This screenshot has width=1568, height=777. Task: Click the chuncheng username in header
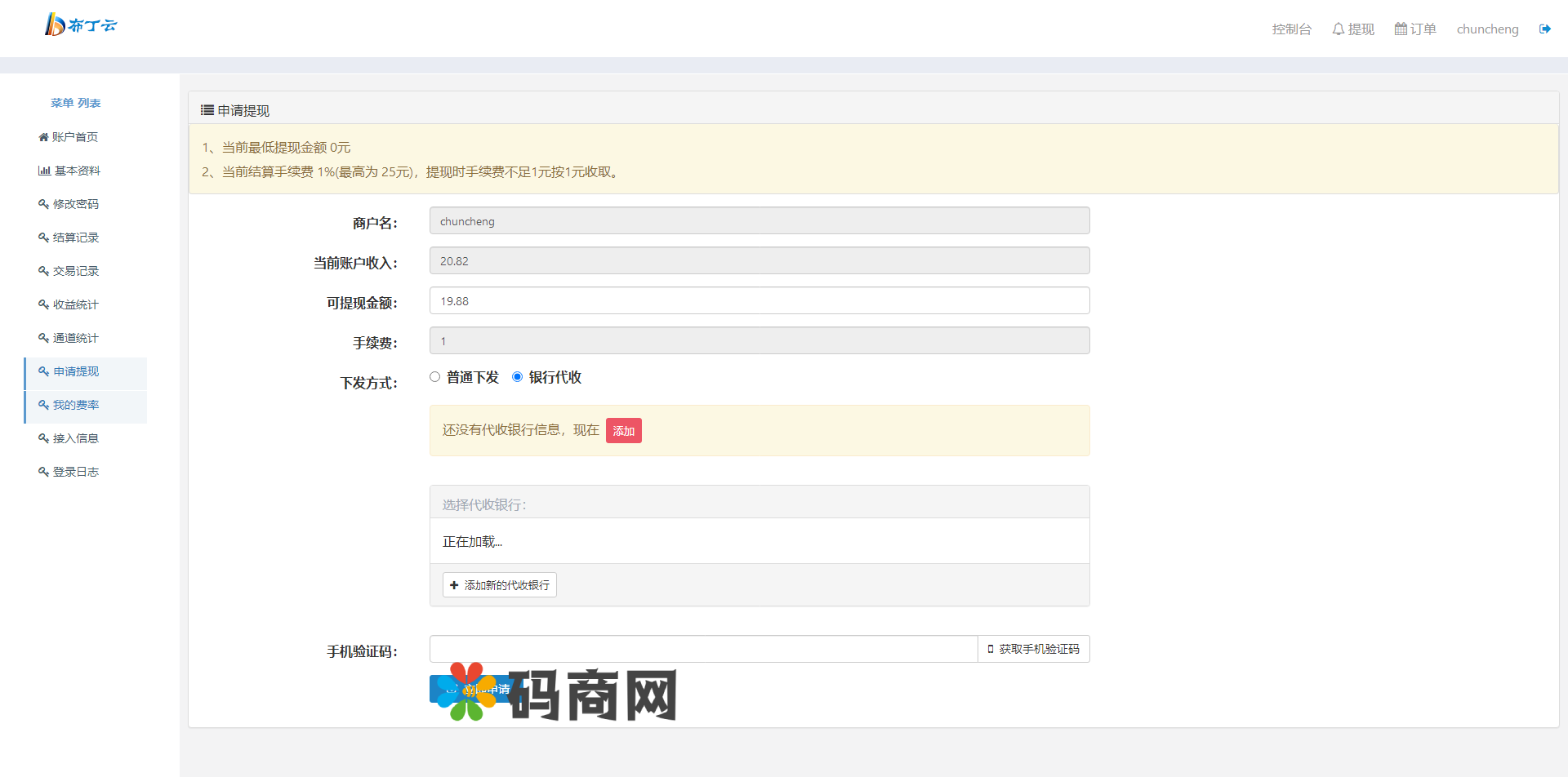tap(1487, 29)
